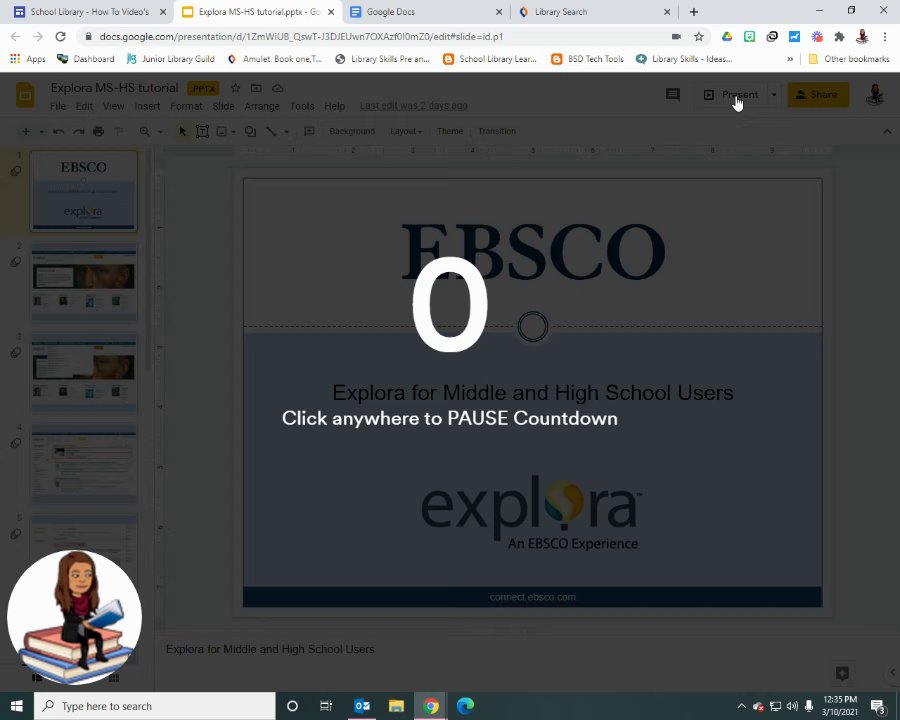Click the Insert image icon
Screen dimensions: 900x720
tap(222, 131)
